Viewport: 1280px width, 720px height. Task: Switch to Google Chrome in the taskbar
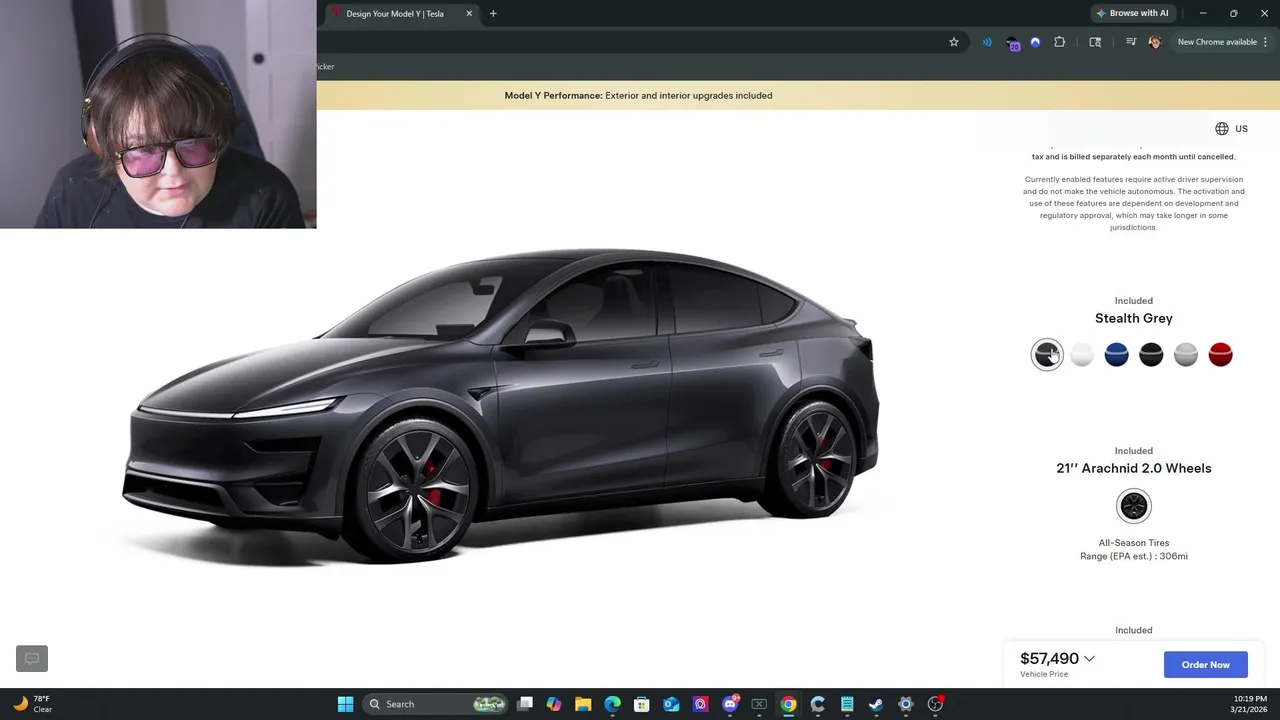tap(788, 704)
